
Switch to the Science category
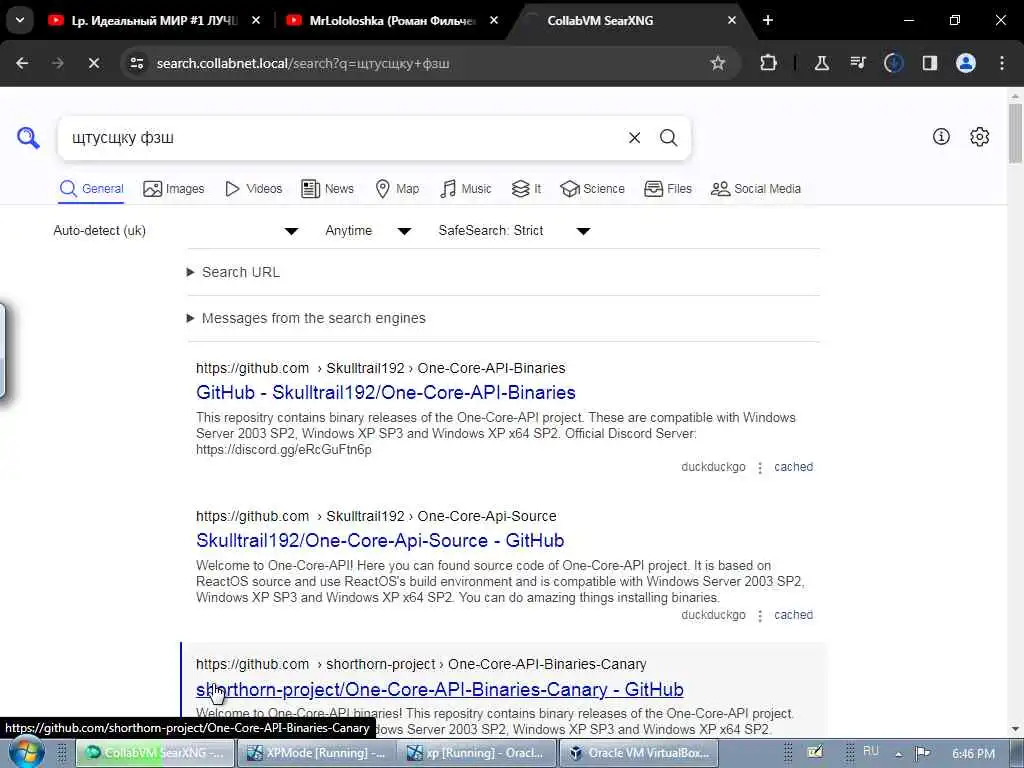(592, 189)
